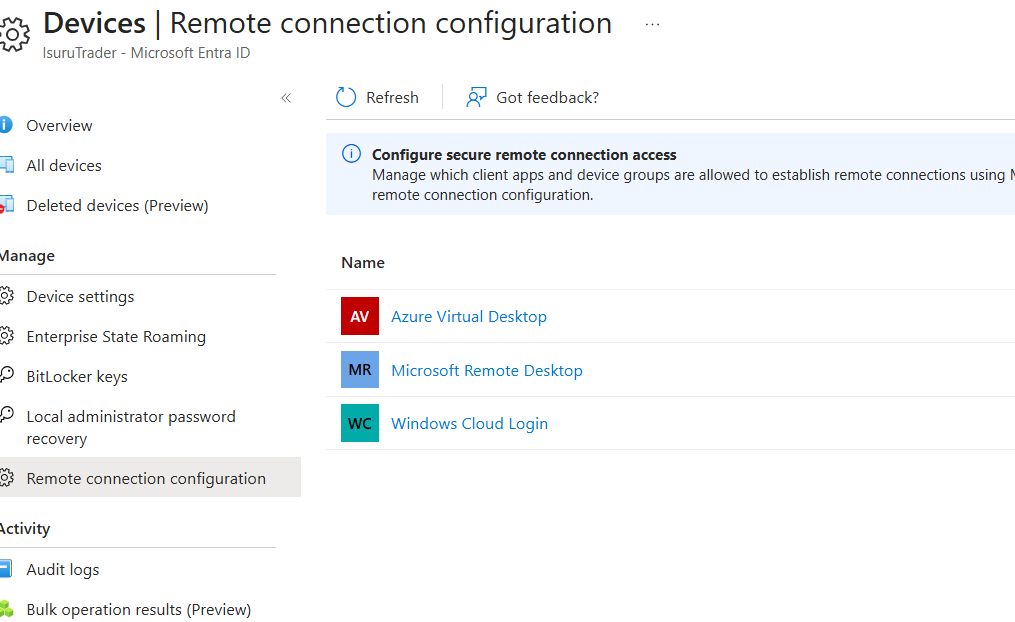Open Microsoft Remote Desktop link
1015x622 pixels.
click(487, 370)
